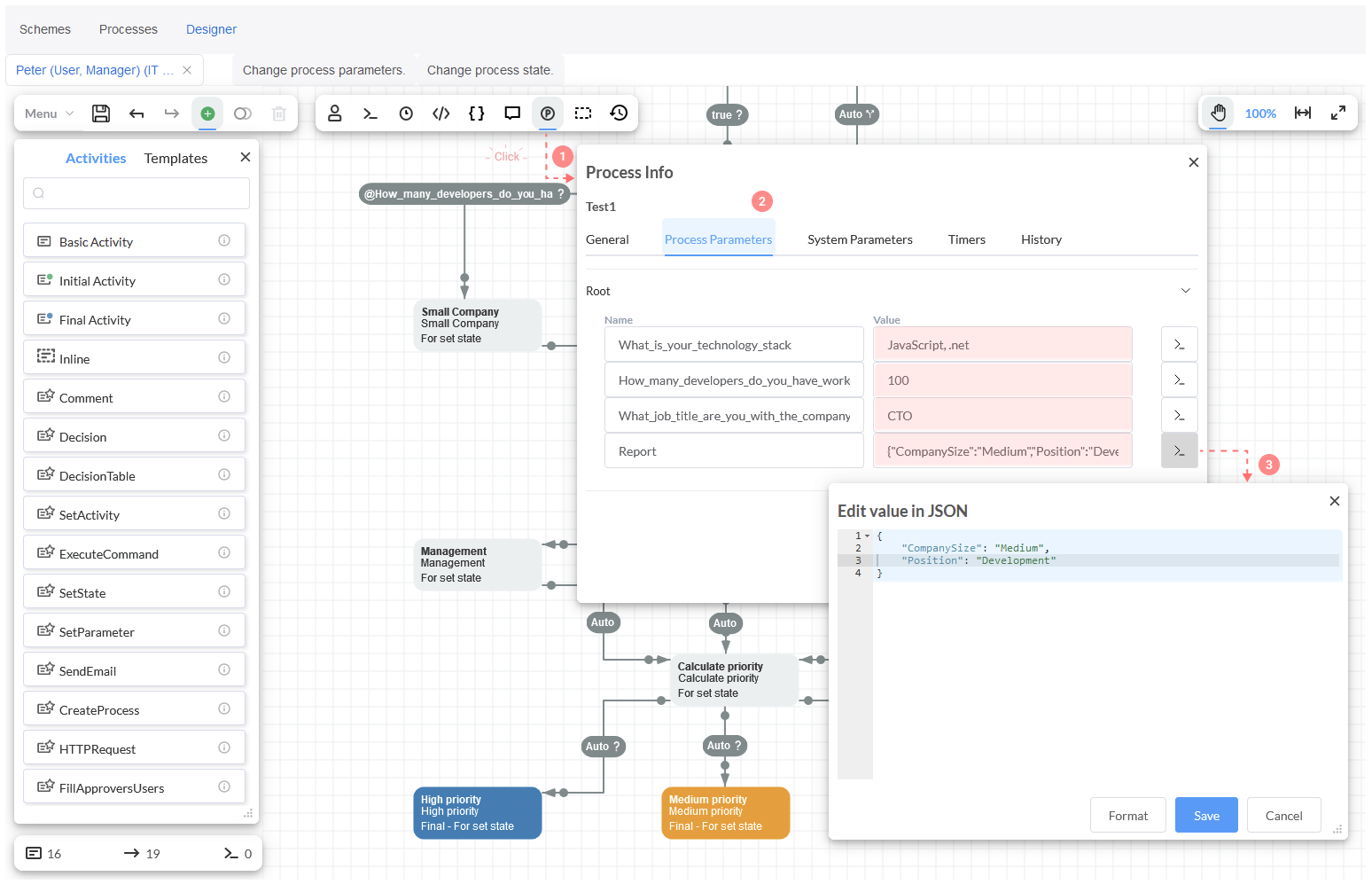Close the Process Info dialog
Viewport: 1372px width, 892px height.
[1194, 162]
